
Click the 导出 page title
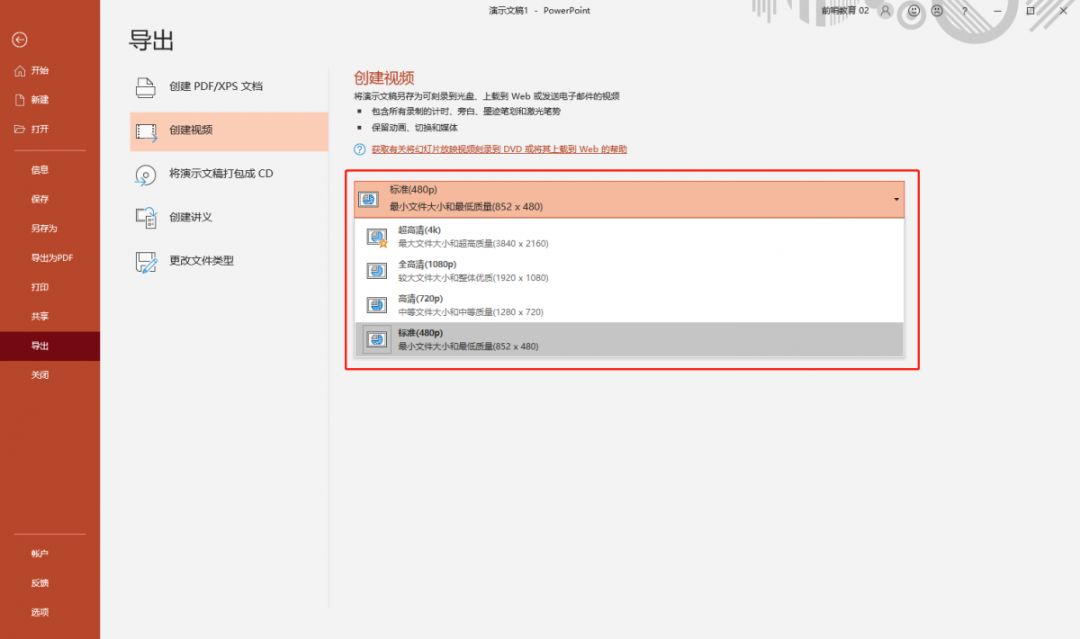coord(151,41)
